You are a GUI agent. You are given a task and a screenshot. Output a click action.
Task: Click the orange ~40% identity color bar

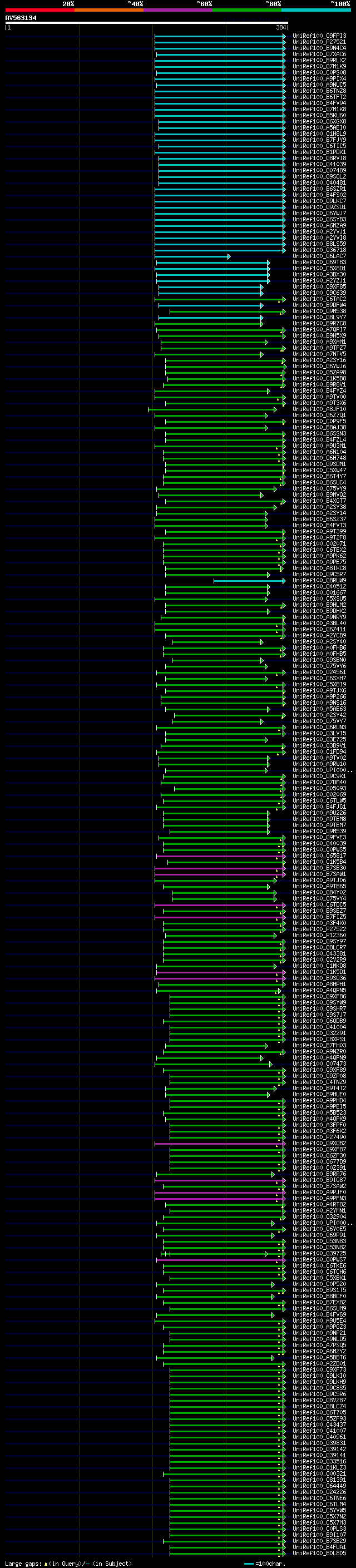pyautogui.click(x=109, y=11)
